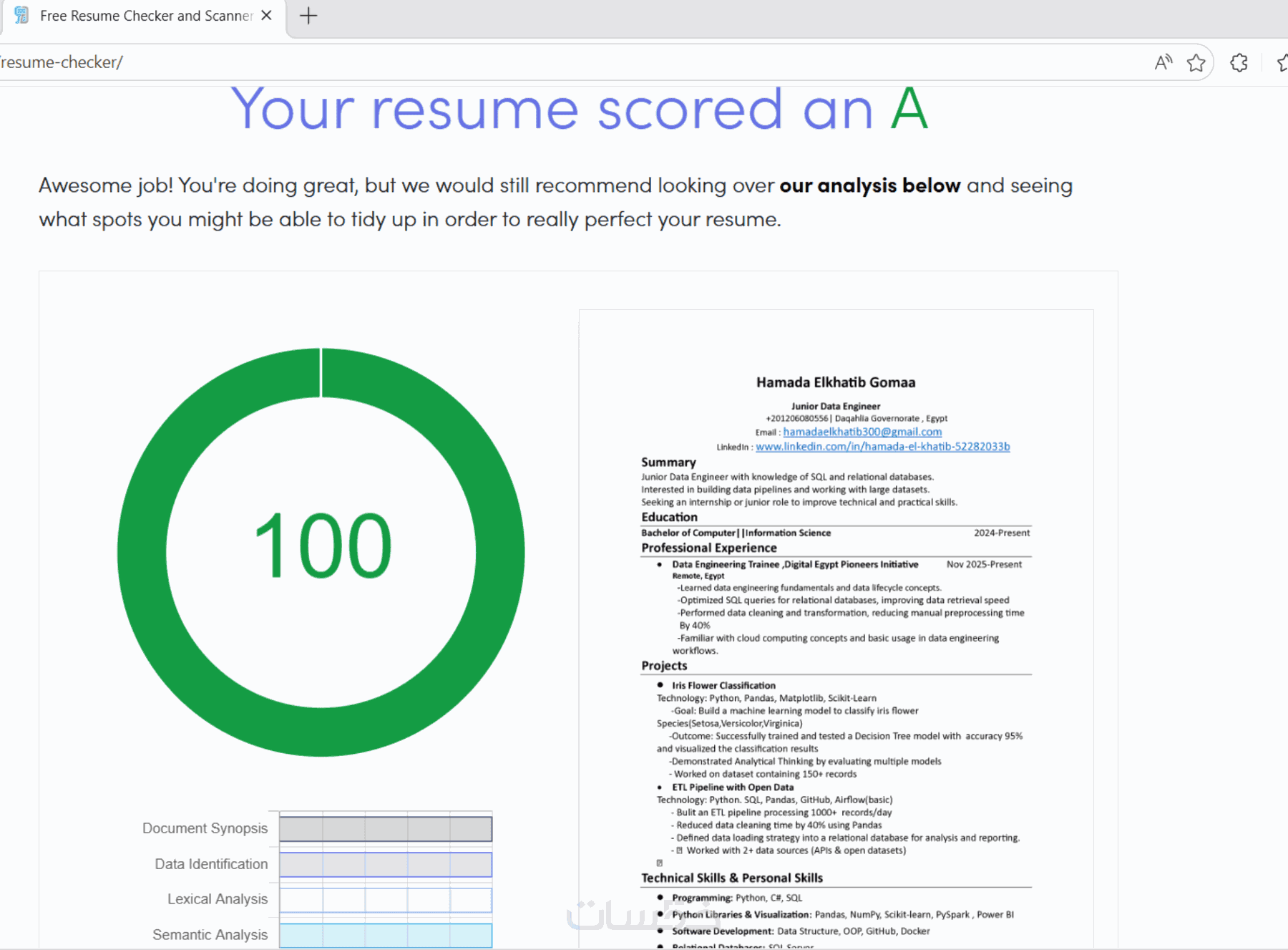Screen dimensions: 1288x950
Task: Open the LinkedIn profile link in resume
Action: pos(883,447)
